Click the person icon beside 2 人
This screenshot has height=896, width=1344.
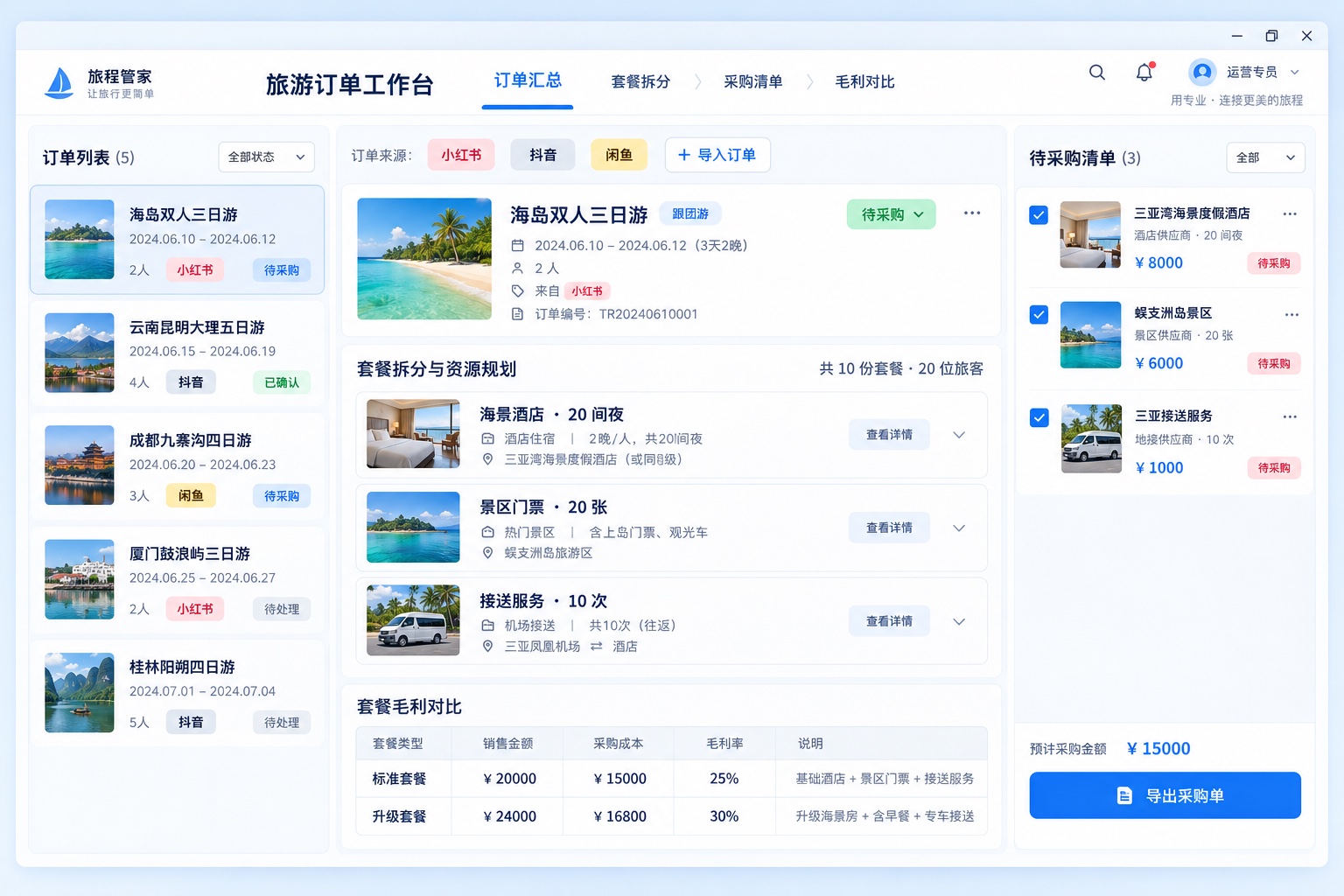pos(518,269)
